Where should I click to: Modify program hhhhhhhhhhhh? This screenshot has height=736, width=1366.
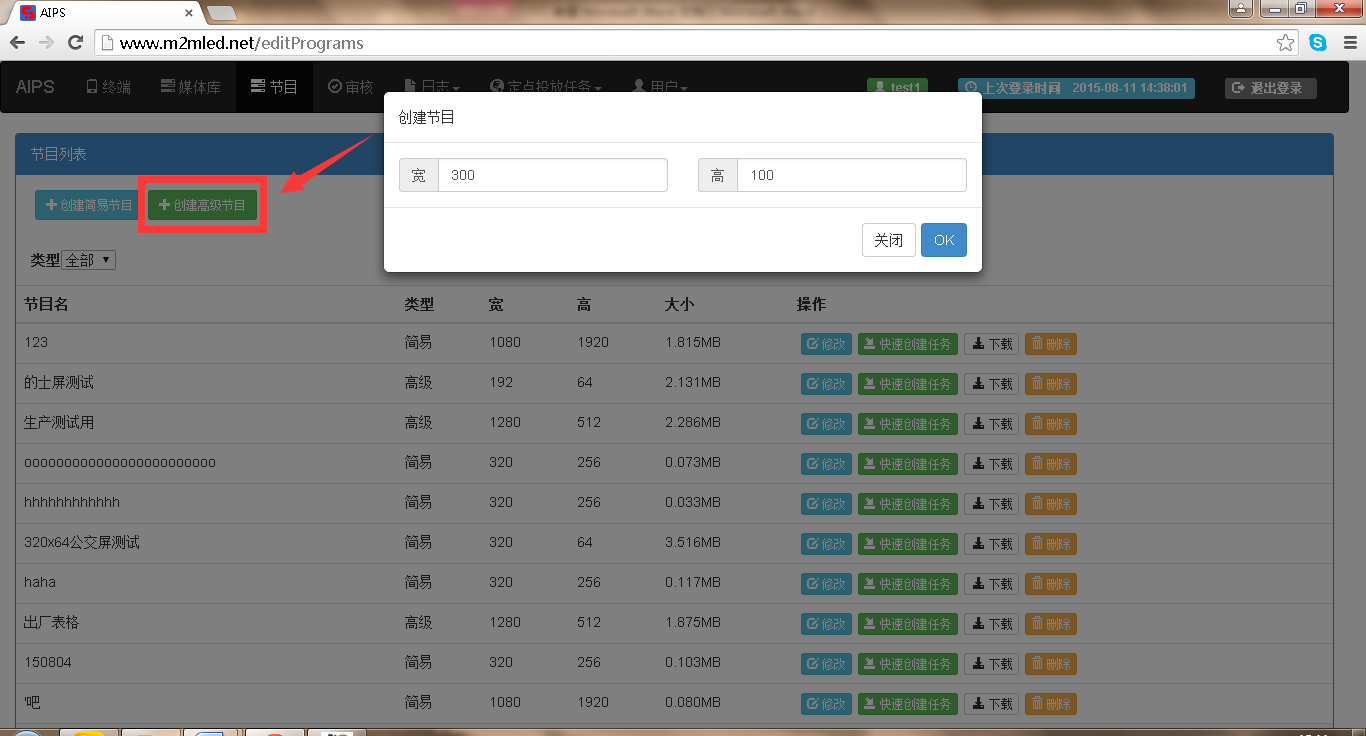click(x=826, y=504)
